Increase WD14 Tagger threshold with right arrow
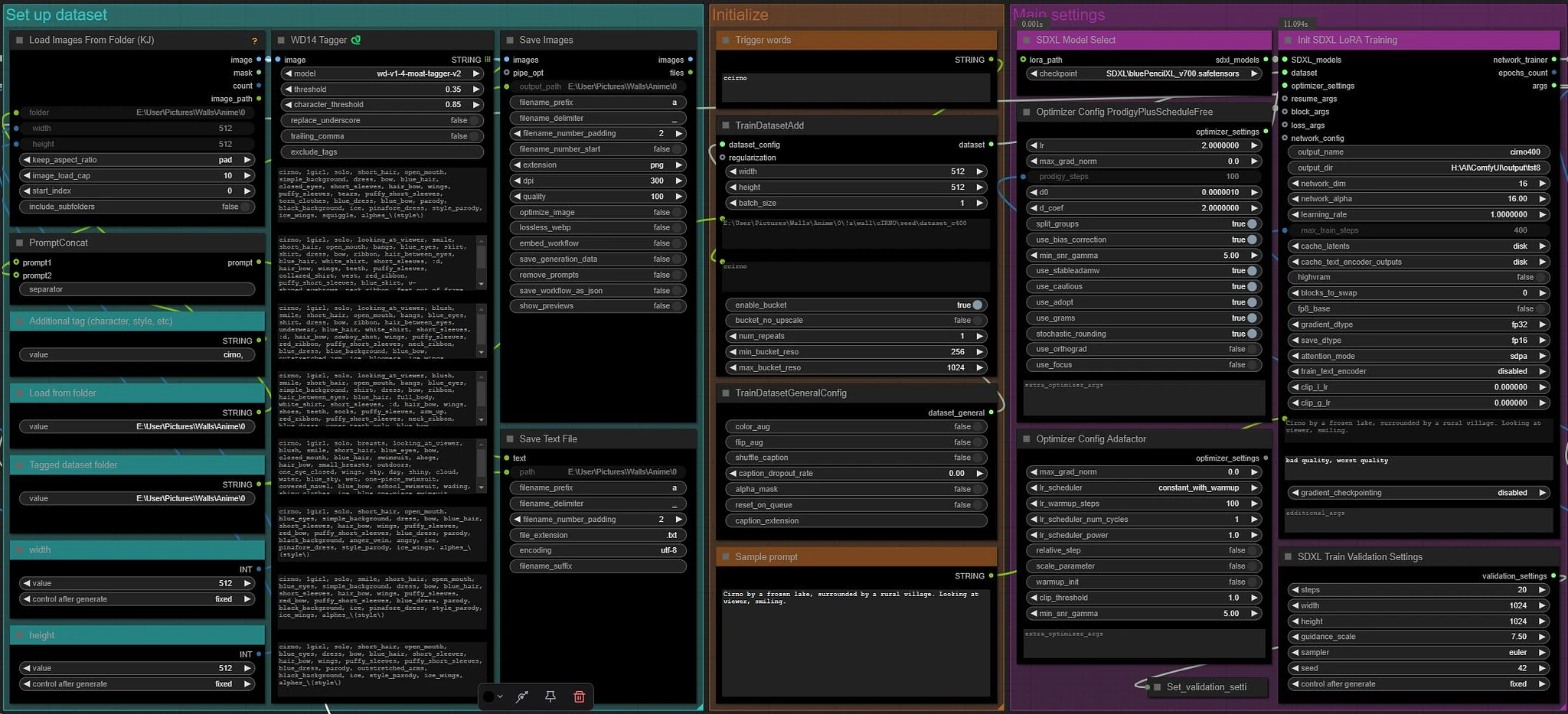This screenshot has width=1568, height=714. pos(476,90)
